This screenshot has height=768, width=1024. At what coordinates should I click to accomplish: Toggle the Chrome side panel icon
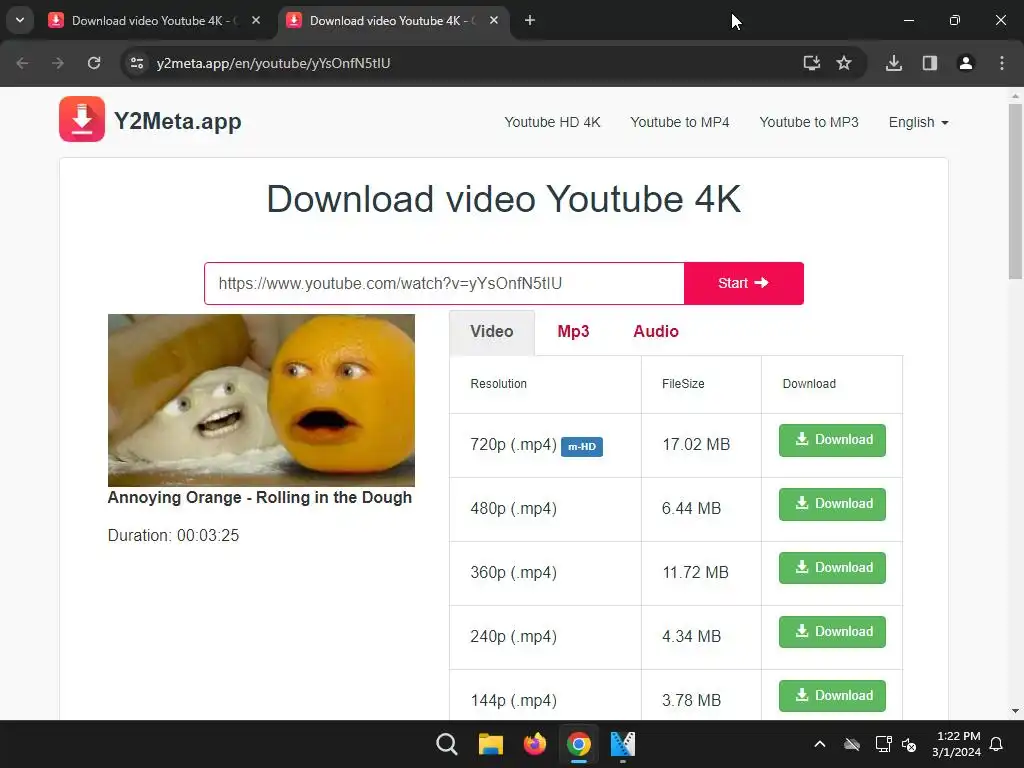pyautogui.click(x=929, y=63)
